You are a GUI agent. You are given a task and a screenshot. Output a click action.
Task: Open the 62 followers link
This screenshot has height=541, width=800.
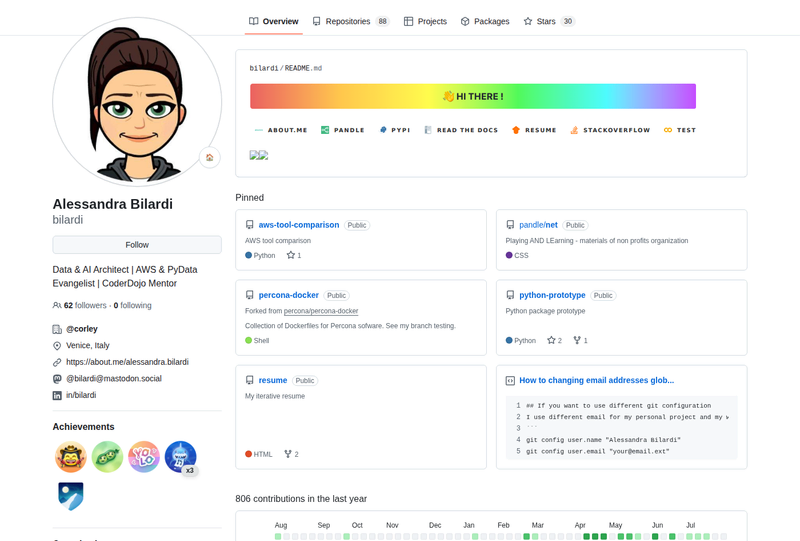(x=85, y=305)
